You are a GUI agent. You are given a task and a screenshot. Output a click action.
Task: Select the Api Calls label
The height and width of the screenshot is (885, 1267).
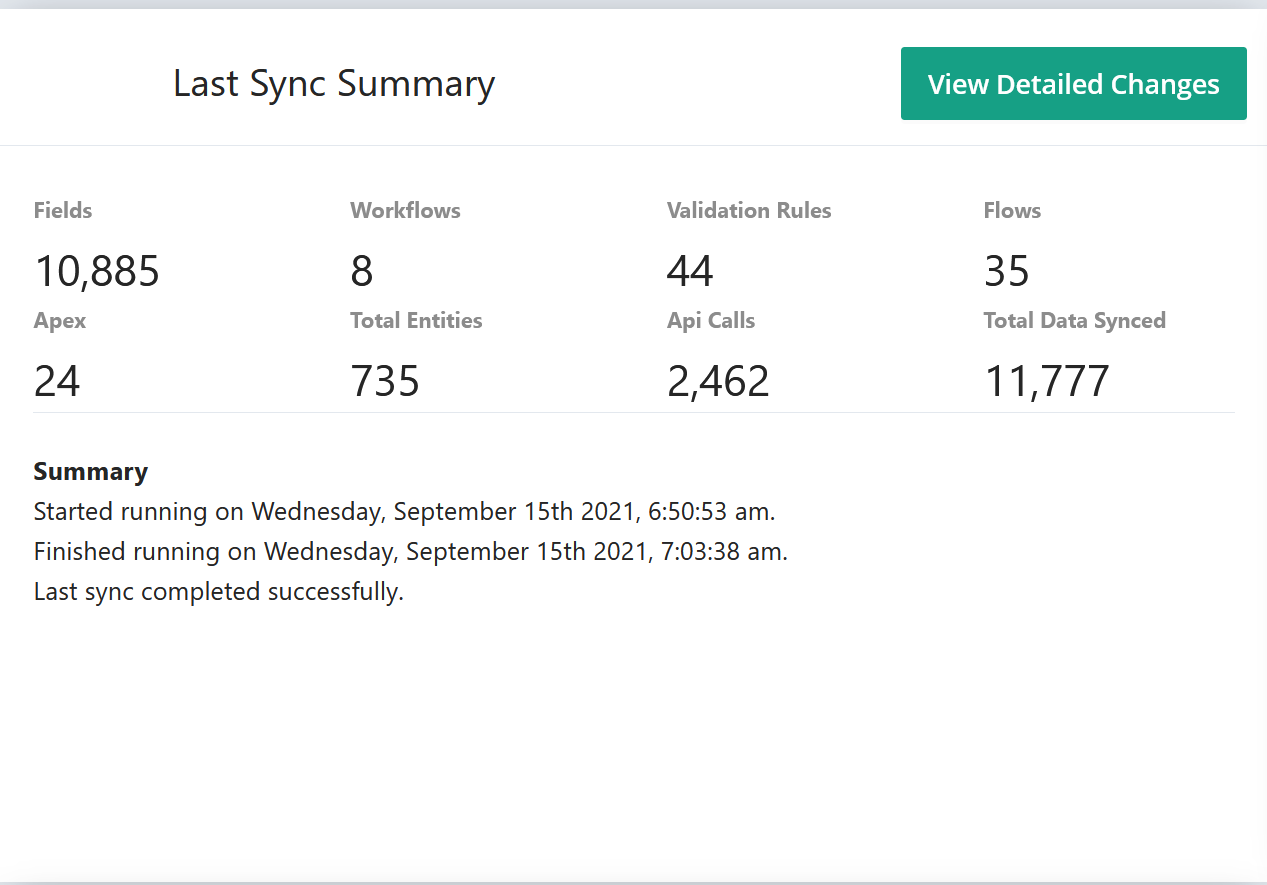(x=711, y=321)
